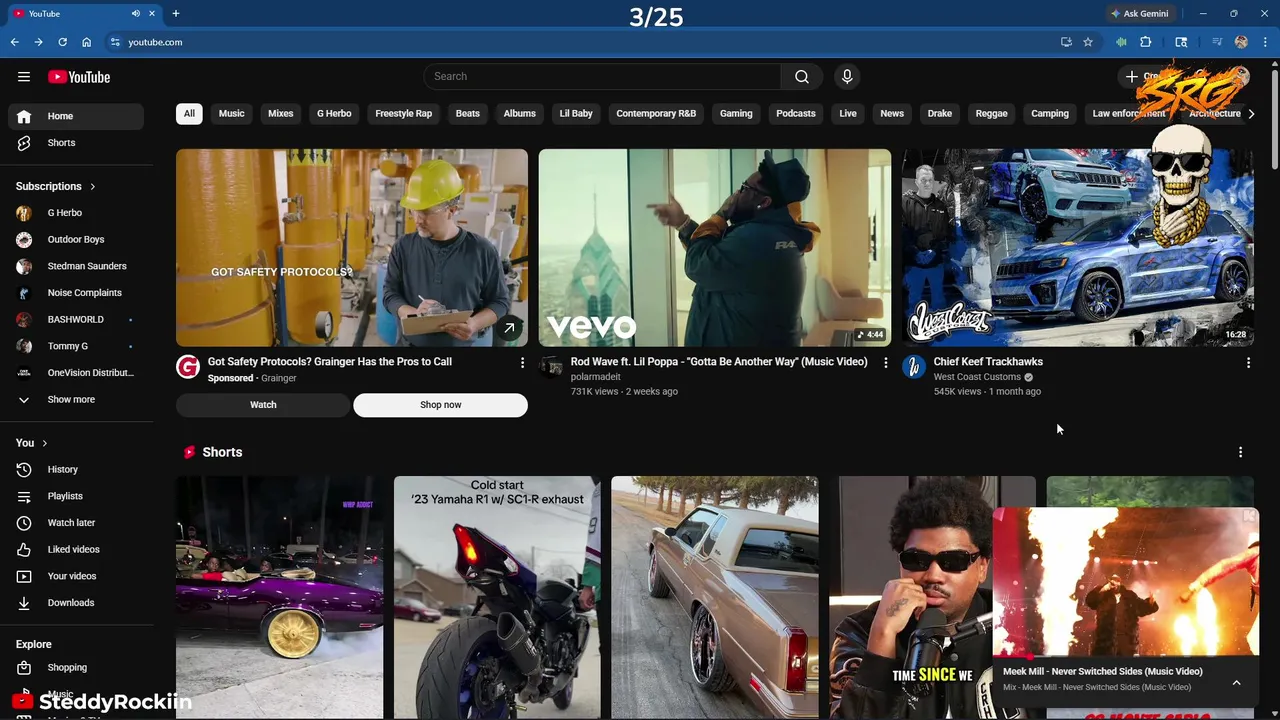1280x720 pixels.
Task: Click the Grainger advertiser avatar
Action: pyautogui.click(x=188, y=367)
